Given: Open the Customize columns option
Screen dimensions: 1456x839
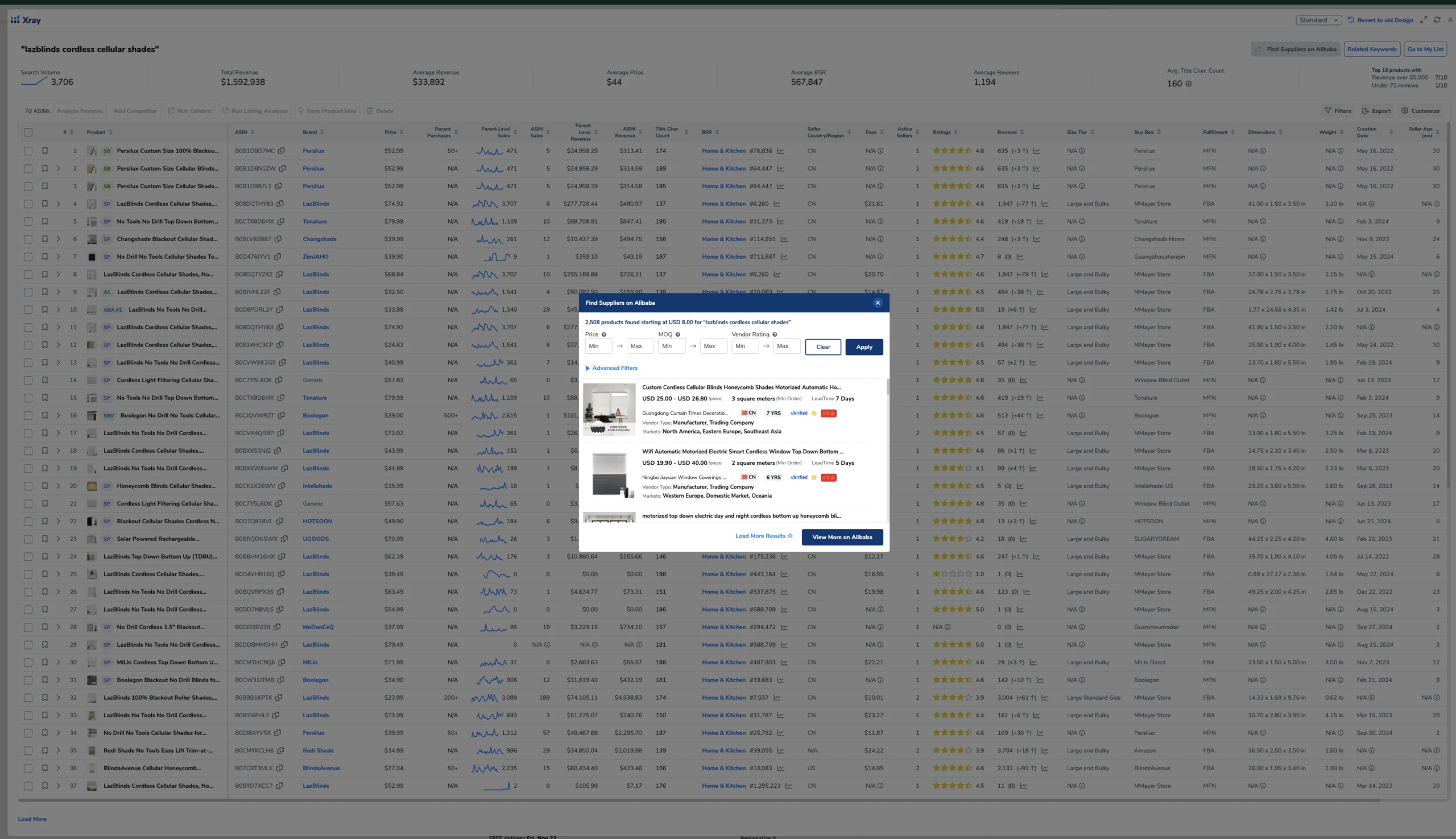Looking at the screenshot, I should tap(1420, 111).
